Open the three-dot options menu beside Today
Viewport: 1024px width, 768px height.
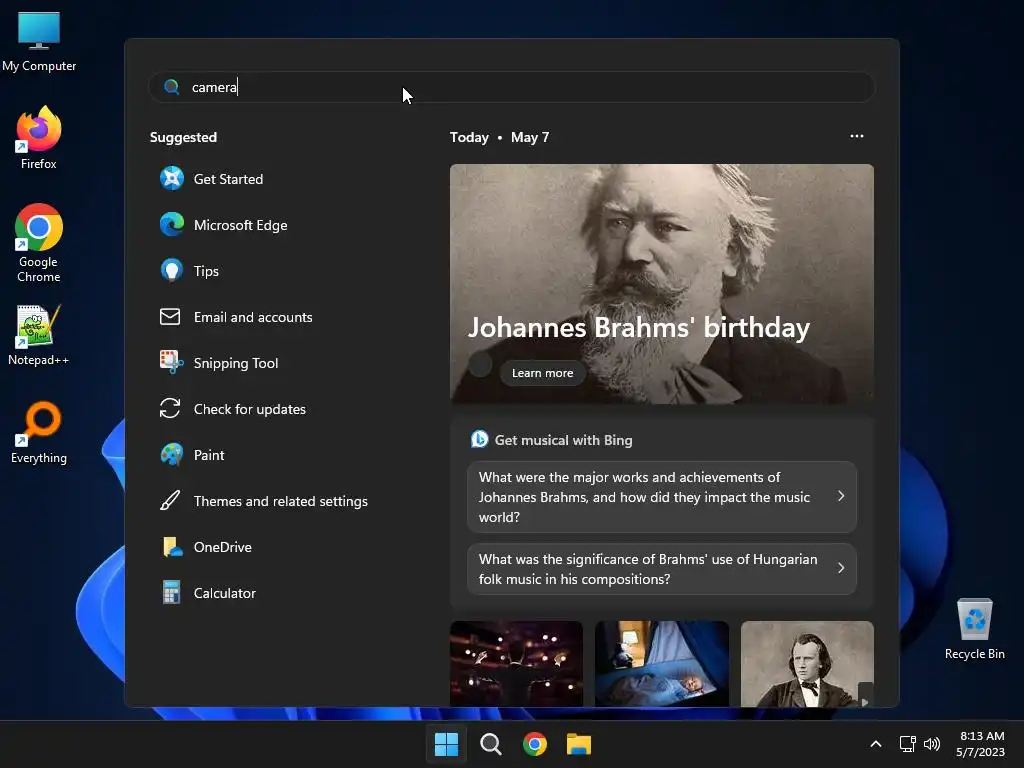pyautogui.click(x=857, y=136)
